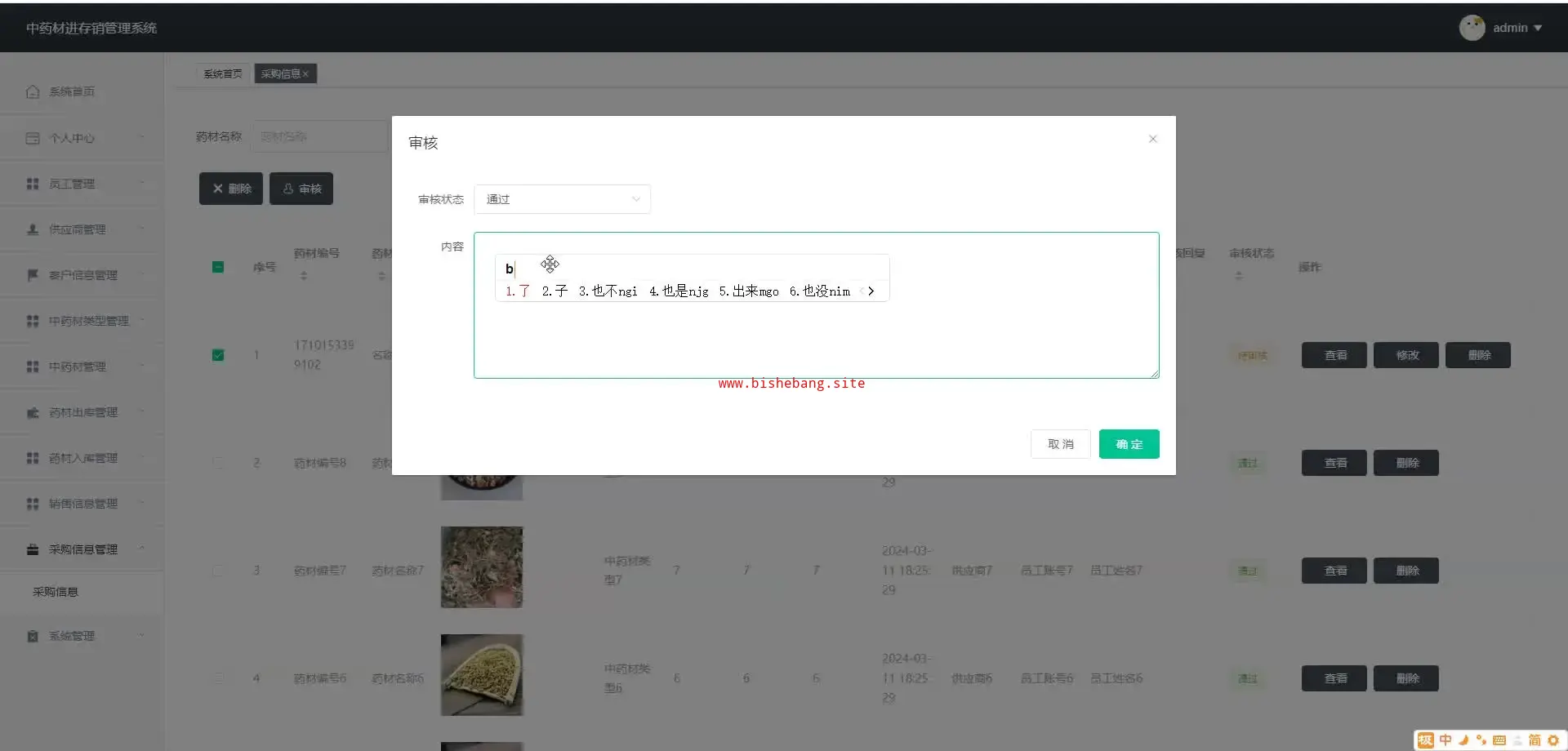
Task: Click the IME punctuation icon
Action: coord(1481,740)
